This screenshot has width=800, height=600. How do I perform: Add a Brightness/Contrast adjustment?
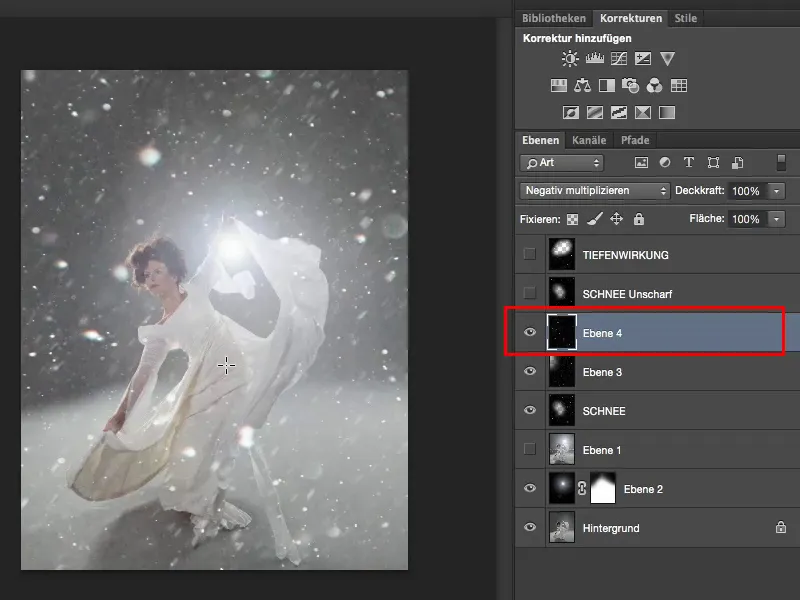570,58
